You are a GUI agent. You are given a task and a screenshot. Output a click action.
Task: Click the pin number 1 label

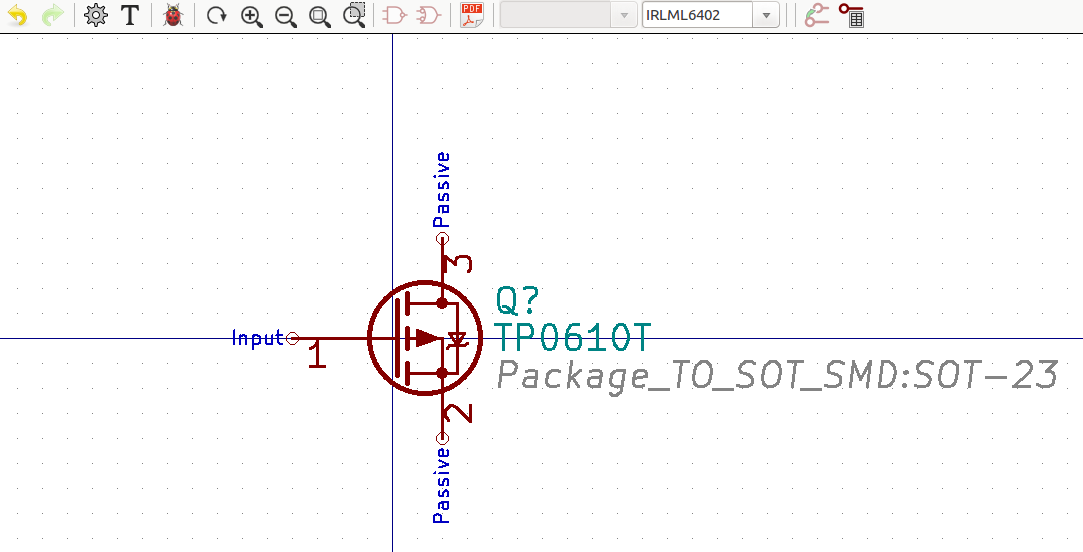[x=317, y=354]
